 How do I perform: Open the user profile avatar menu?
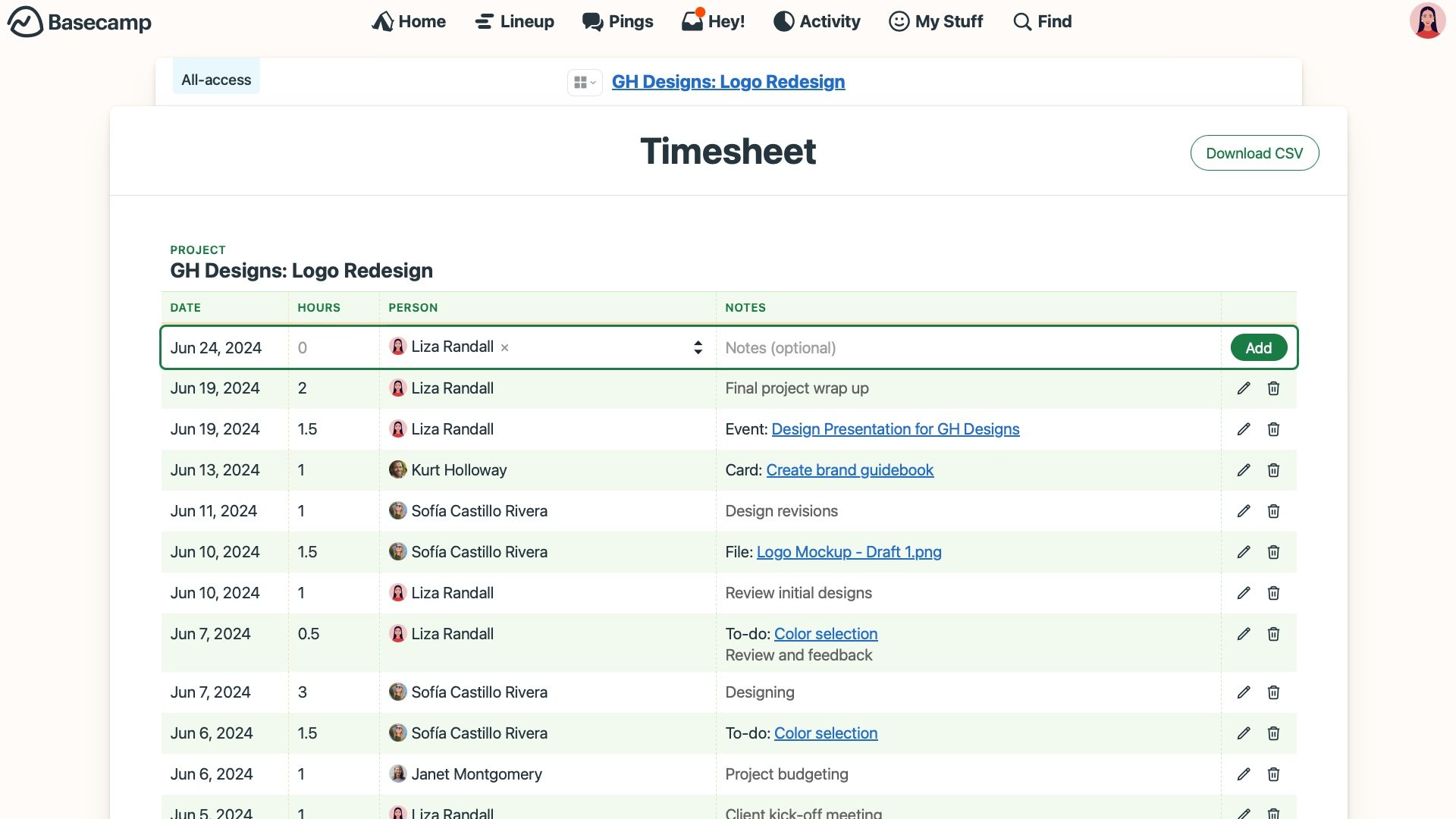tap(1427, 20)
